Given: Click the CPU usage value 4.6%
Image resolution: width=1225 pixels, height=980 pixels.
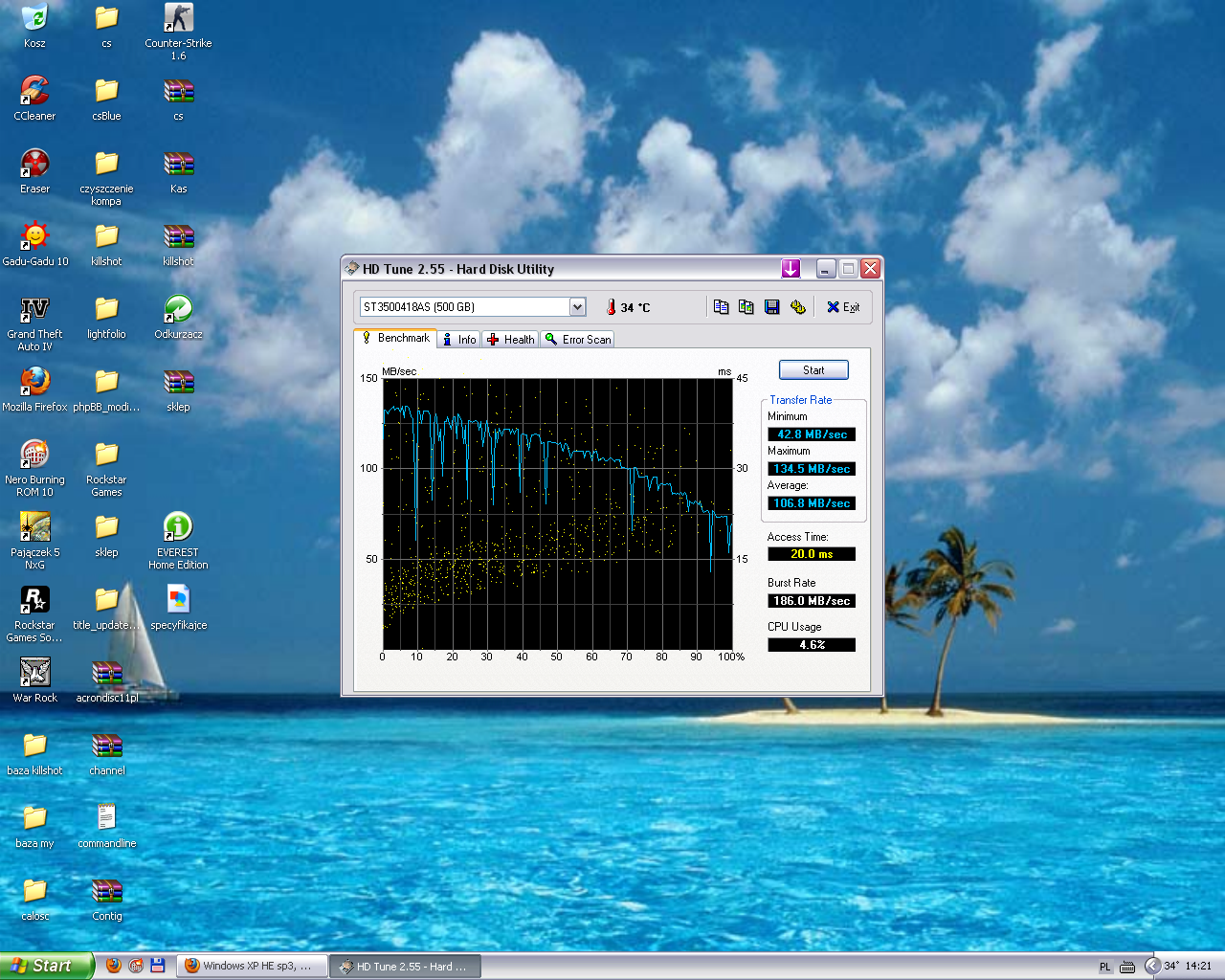Looking at the screenshot, I should tap(812, 645).
